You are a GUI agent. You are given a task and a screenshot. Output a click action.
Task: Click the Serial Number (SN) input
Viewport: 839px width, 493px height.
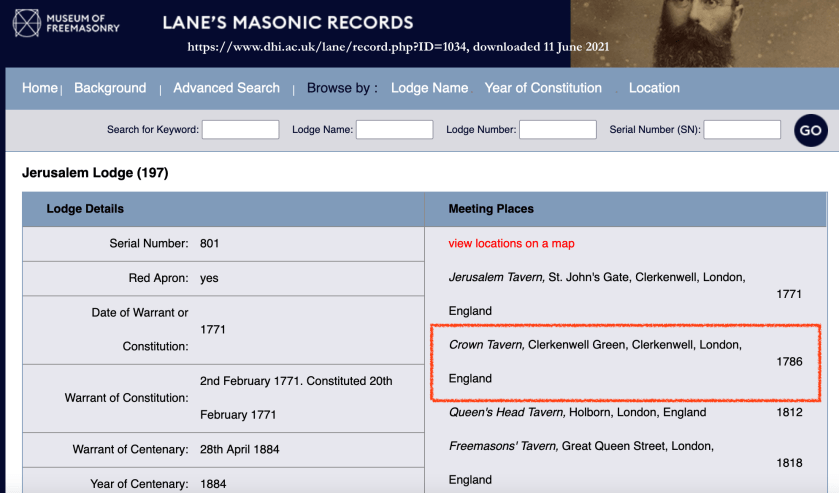pyautogui.click(x=742, y=130)
